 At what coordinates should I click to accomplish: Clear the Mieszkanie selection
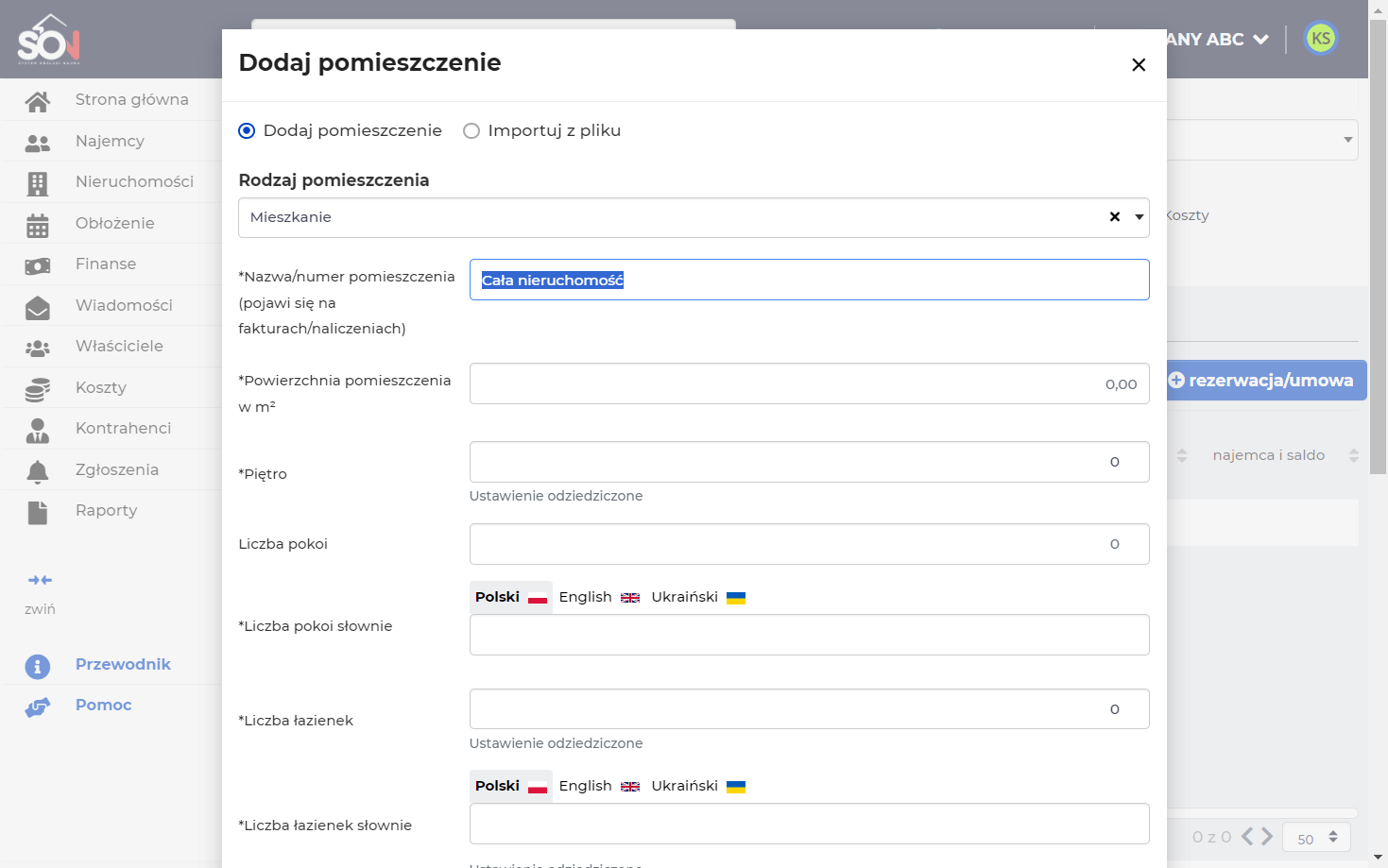coord(1115,217)
